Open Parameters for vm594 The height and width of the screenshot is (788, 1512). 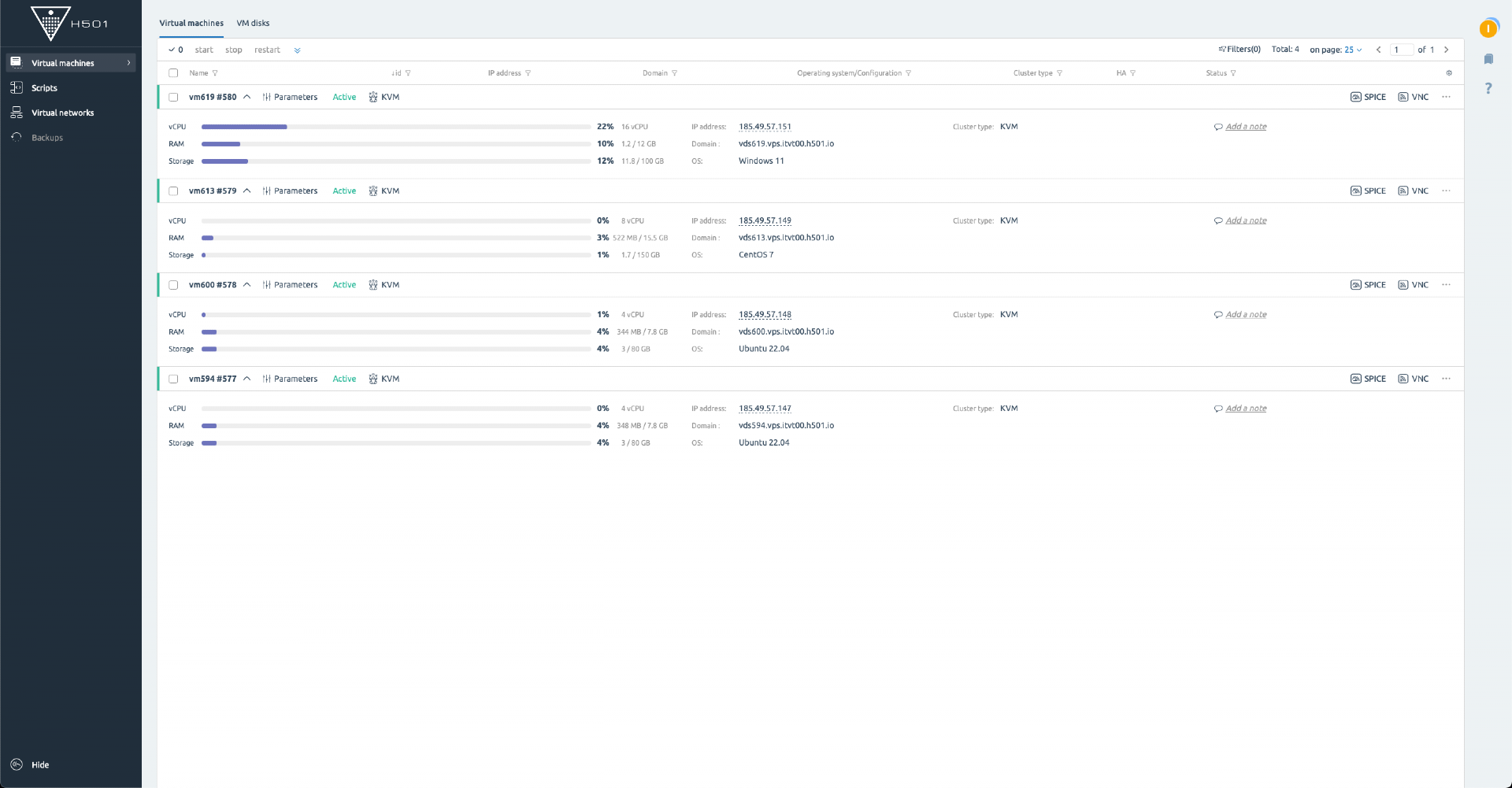(x=290, y=379)
